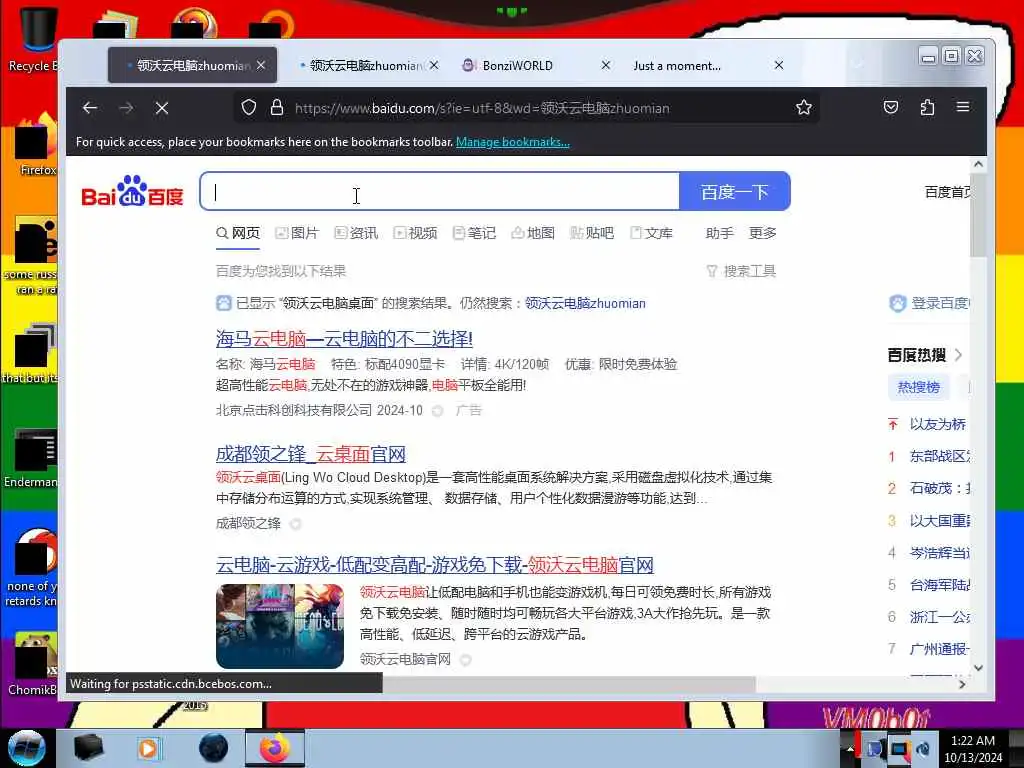Open hot search item 以友为桥
Image resolution: width=1024 pixels, height=768 pixels.
(x=938, y=424)
